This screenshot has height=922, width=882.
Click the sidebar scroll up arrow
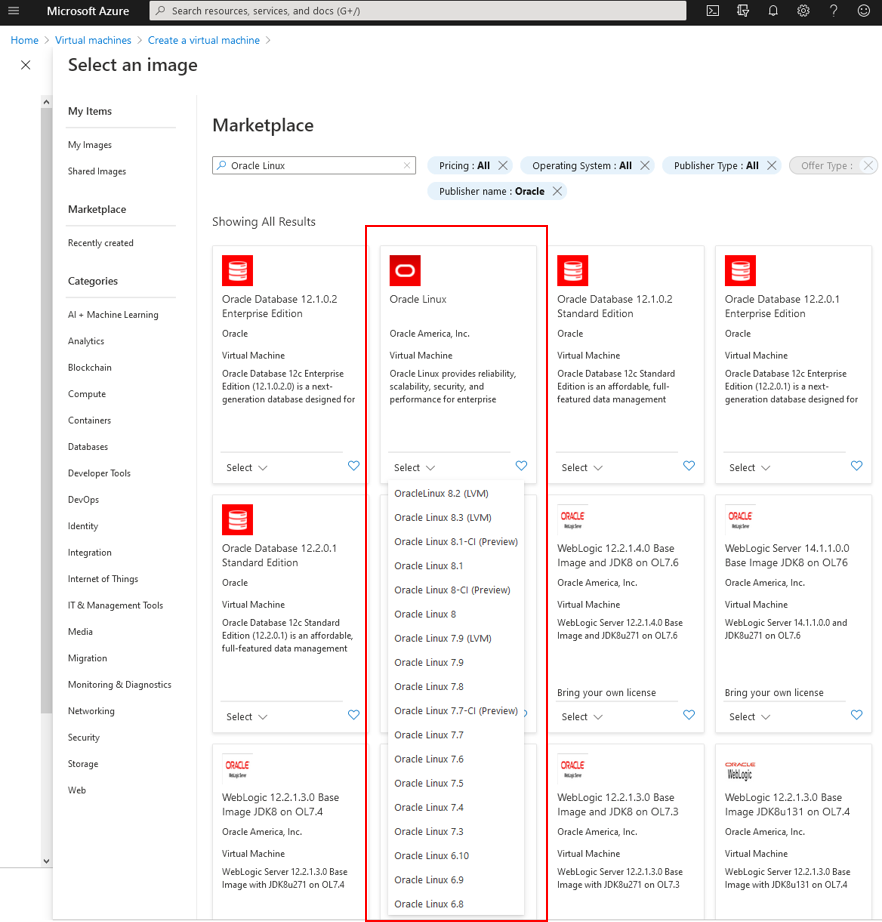click(x=46, y=102)
